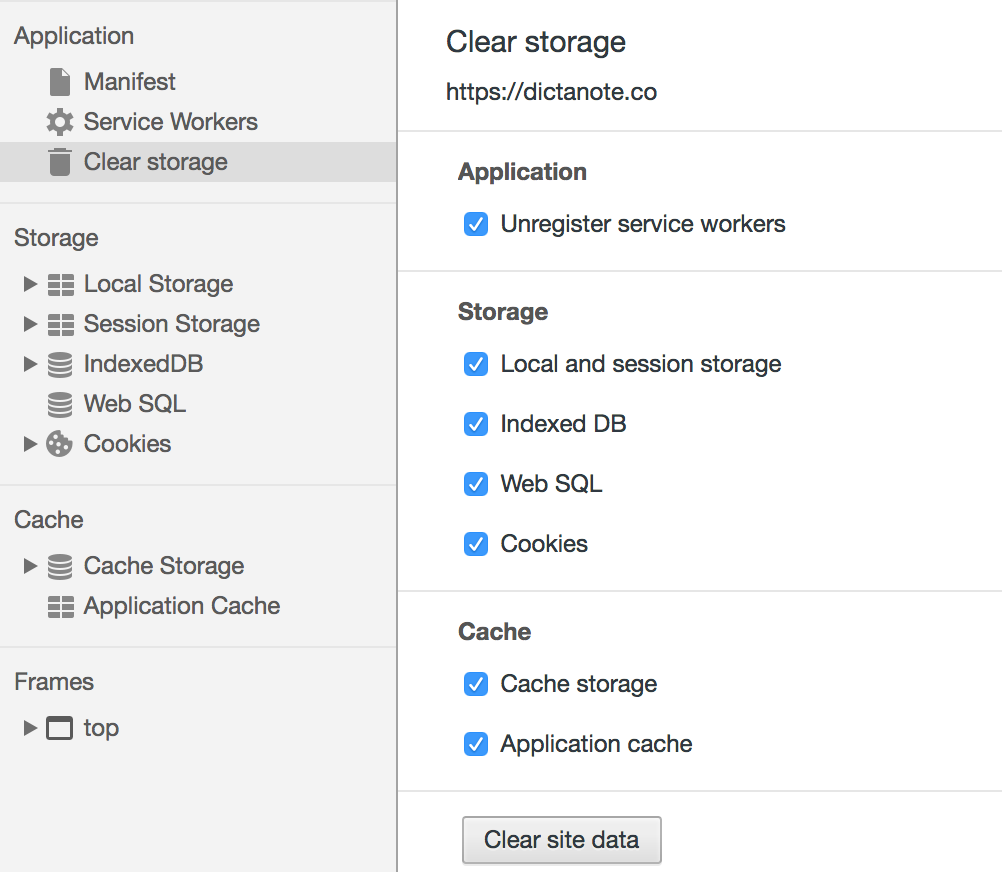Click the Manifest document icon
This screenshot has width=1002, height=872.
click(59, 82)
